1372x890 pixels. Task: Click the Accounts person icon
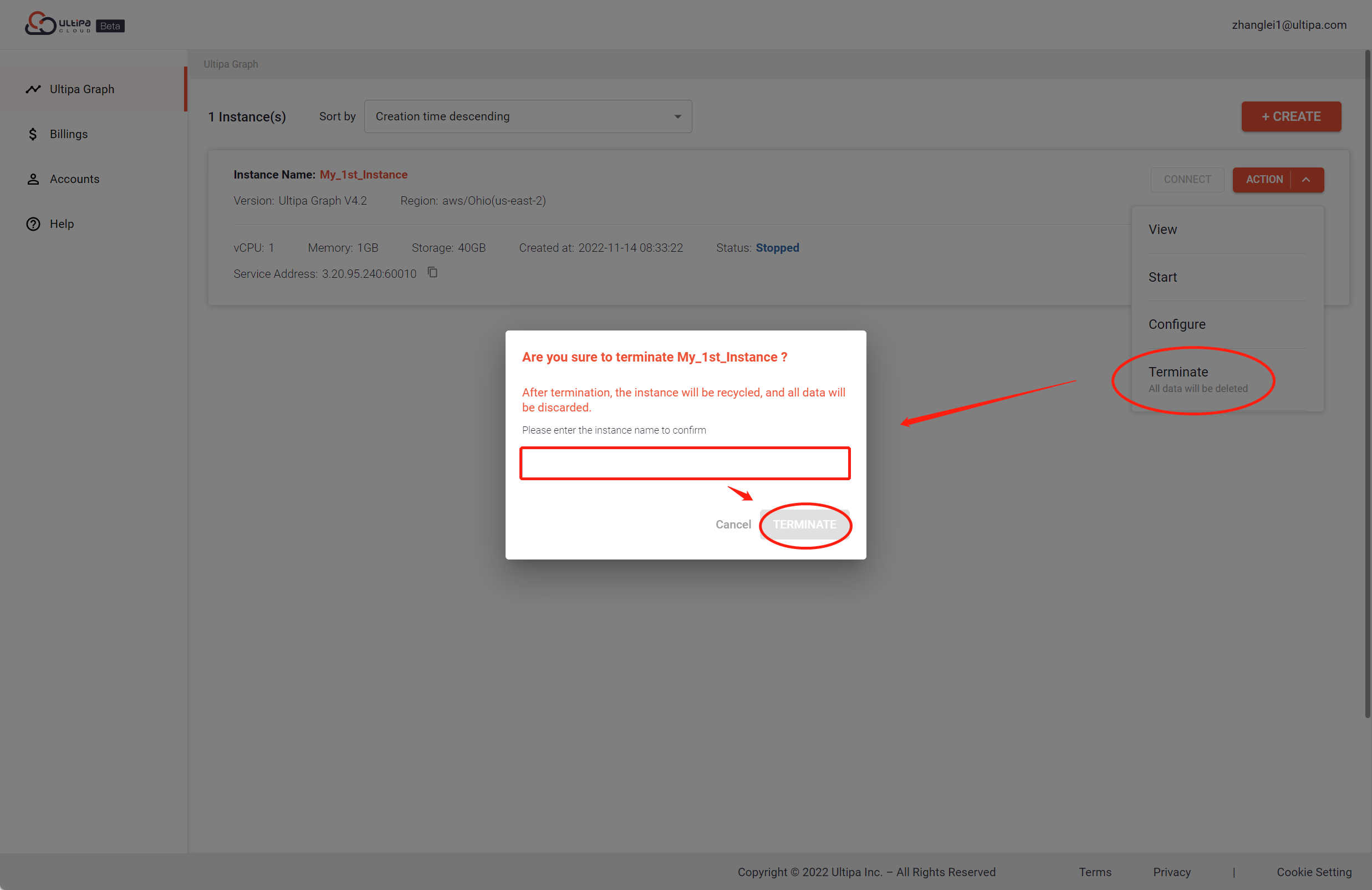tap(33, 179)
